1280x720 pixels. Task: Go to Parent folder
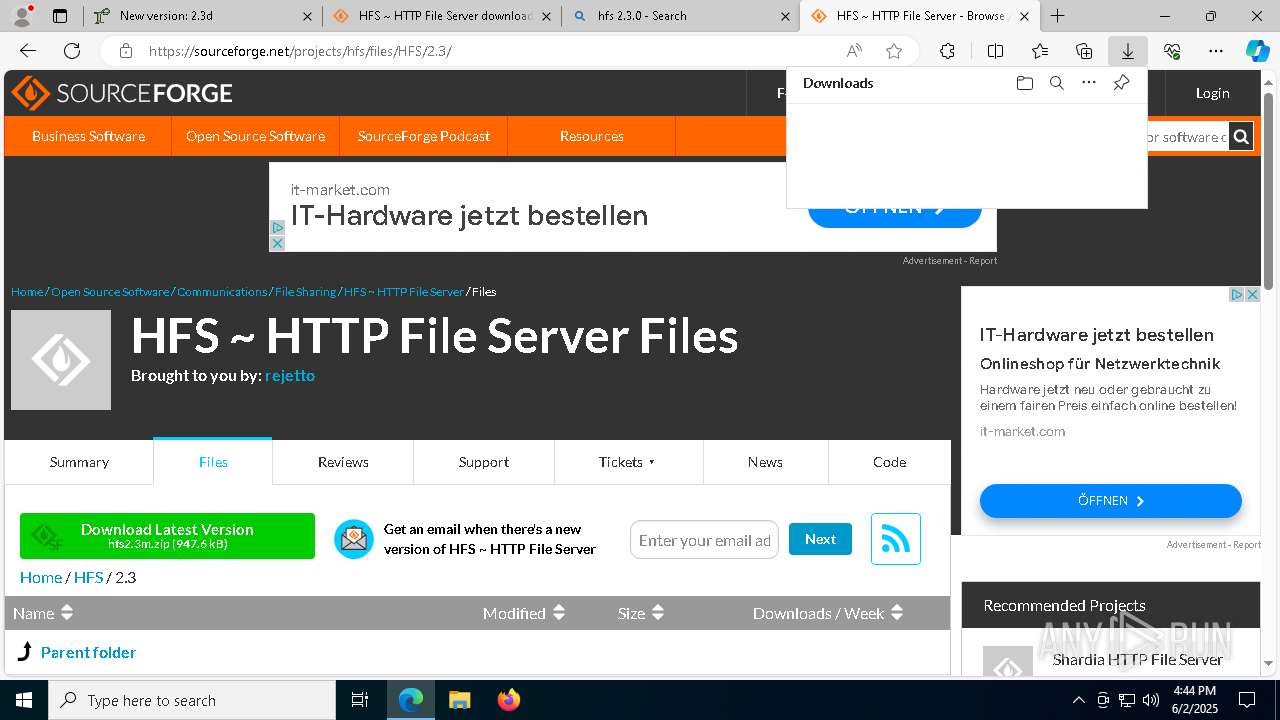tap(88, 652)
